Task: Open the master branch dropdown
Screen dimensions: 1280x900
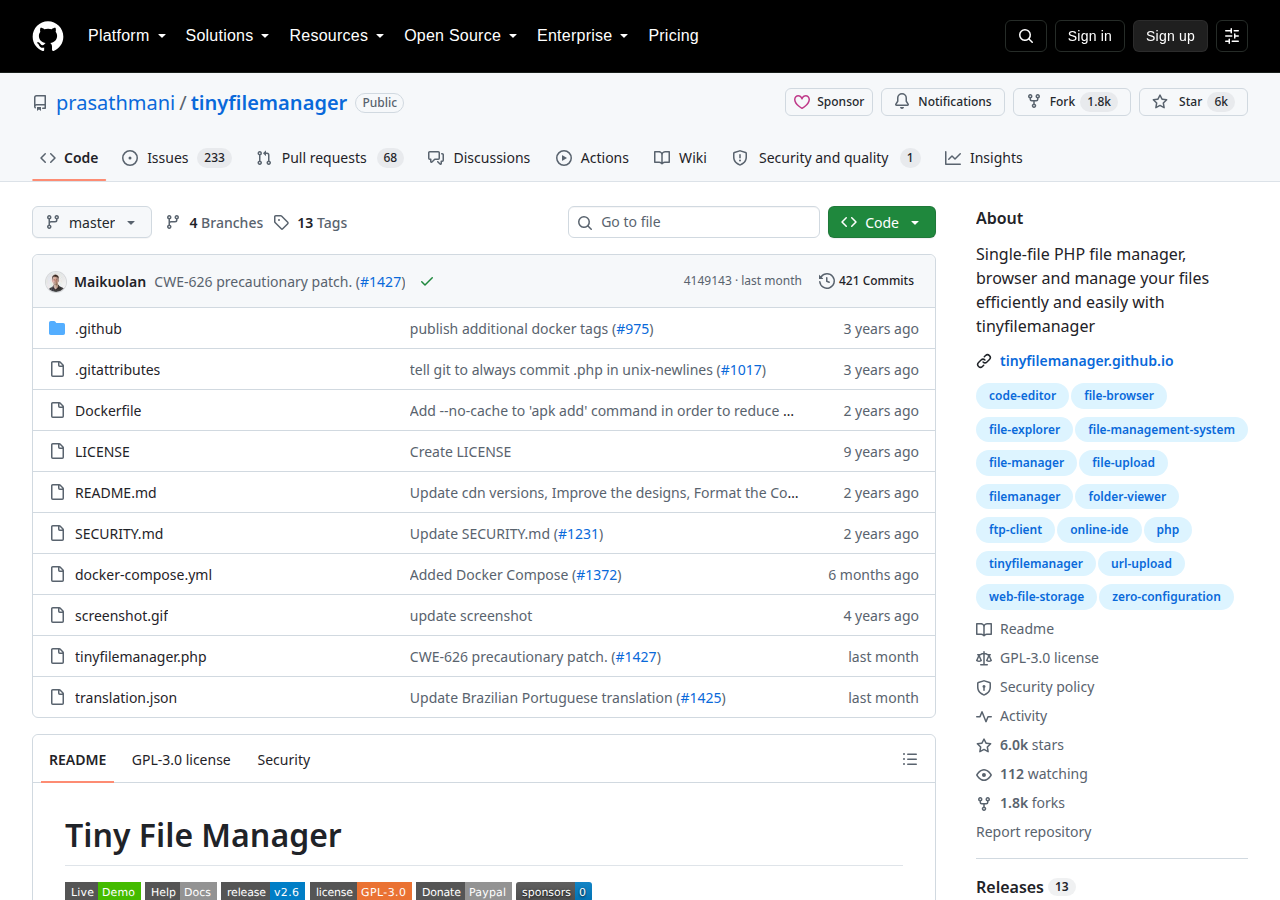Action: coord(92,223)
